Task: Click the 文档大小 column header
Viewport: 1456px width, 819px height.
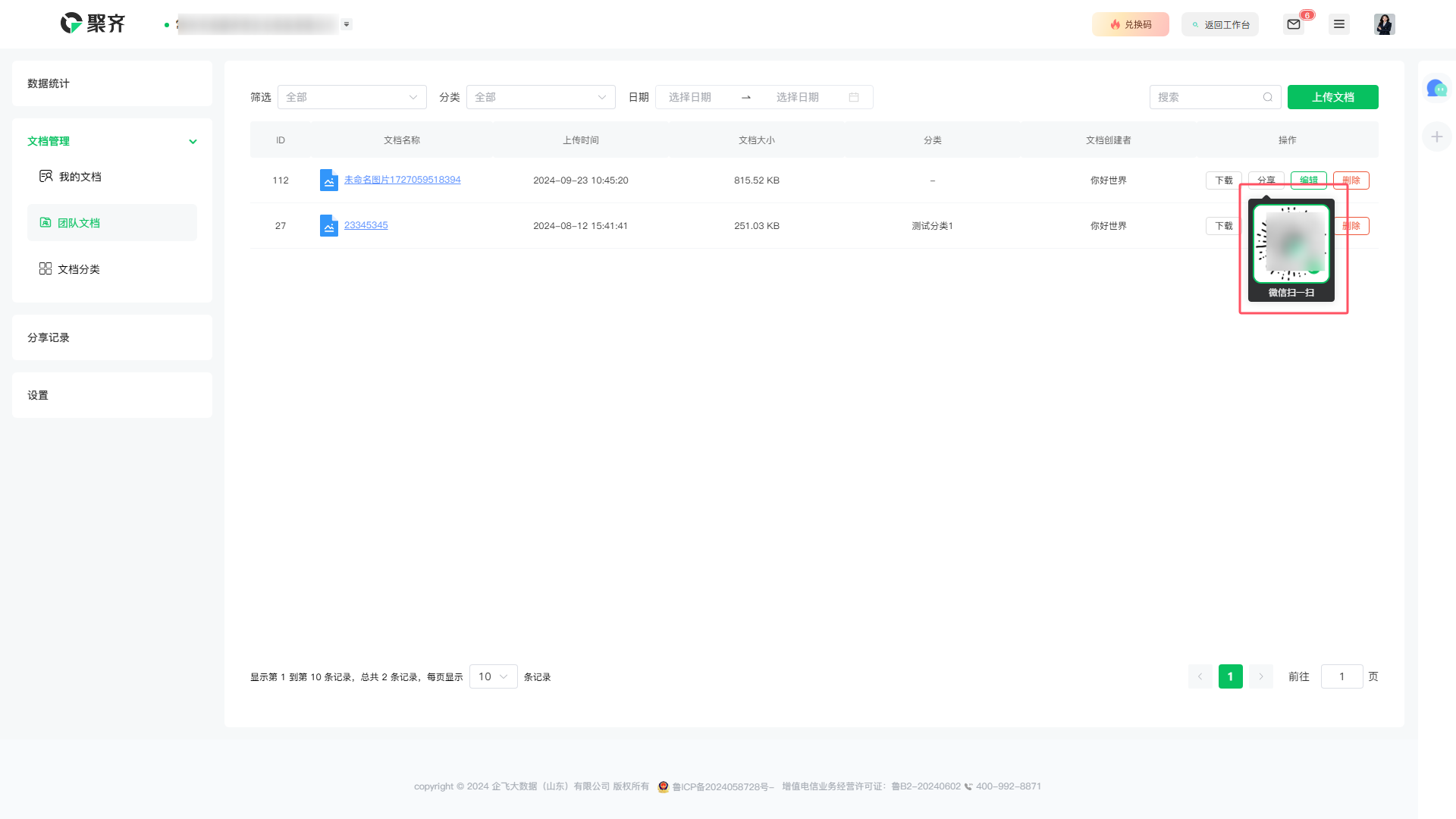Action: click(x=757, y=140)
